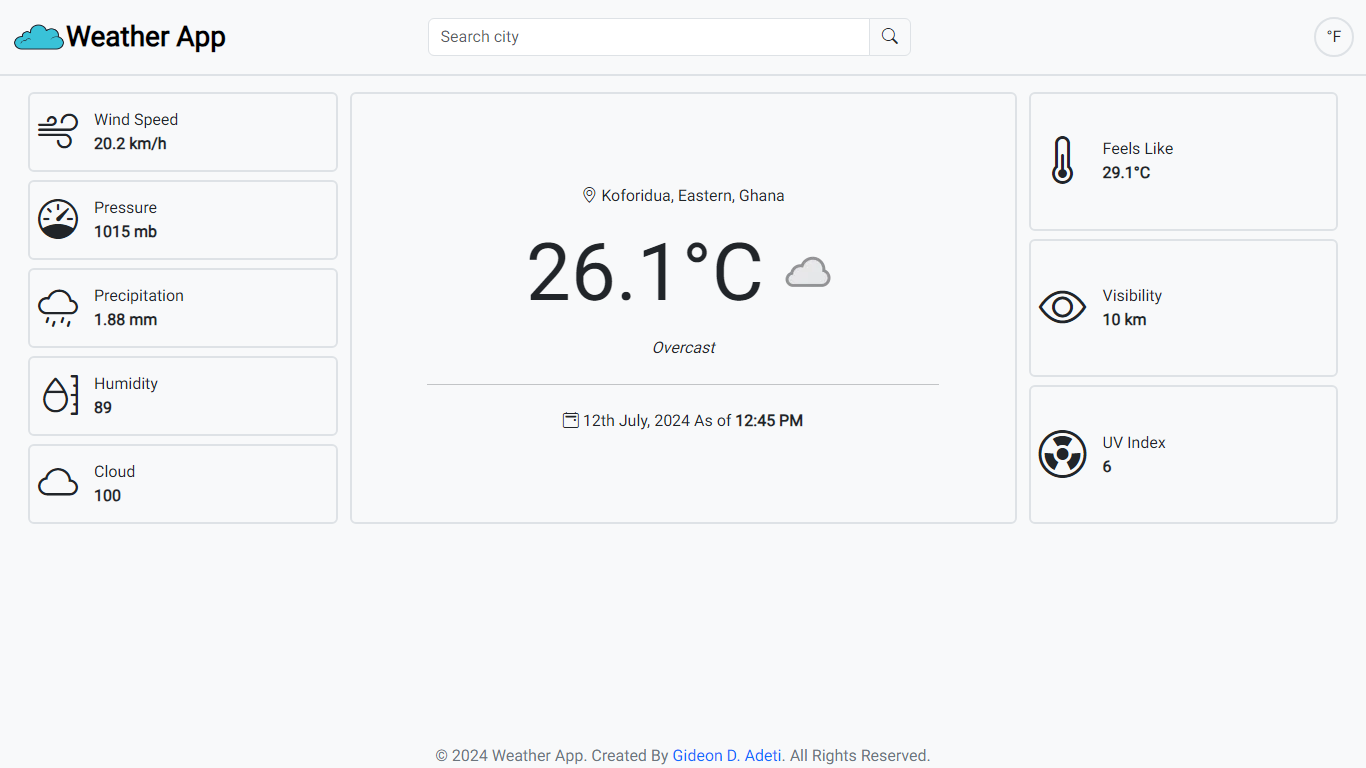
Task: Click the 12:45 PM time display
Action: tap(769, 420)
